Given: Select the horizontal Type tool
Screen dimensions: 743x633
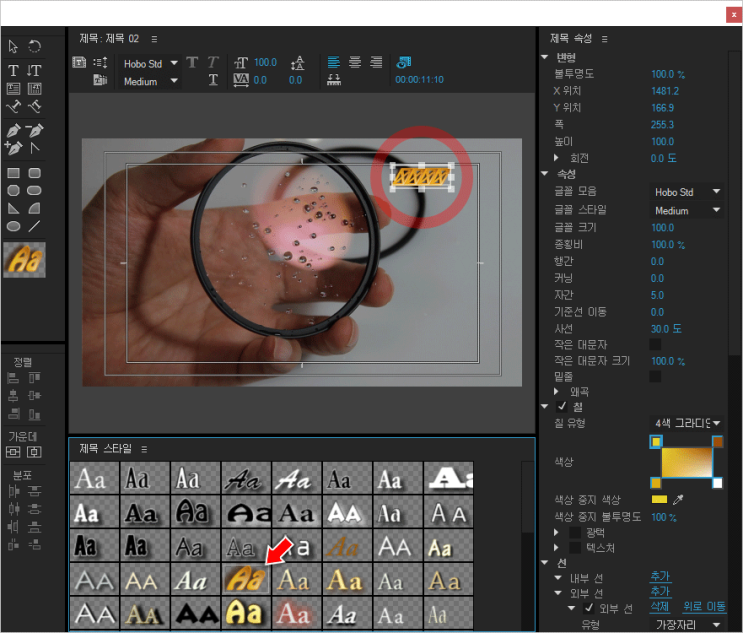Looking at the screenshot, I should click(13, 71).
